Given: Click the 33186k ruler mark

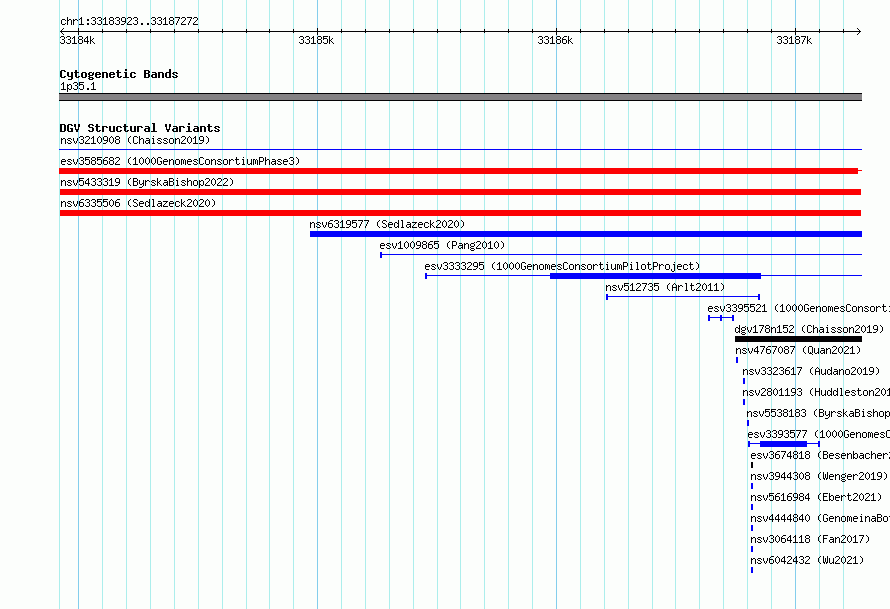Looking at the screenshot, I should [x=555, y=40].
